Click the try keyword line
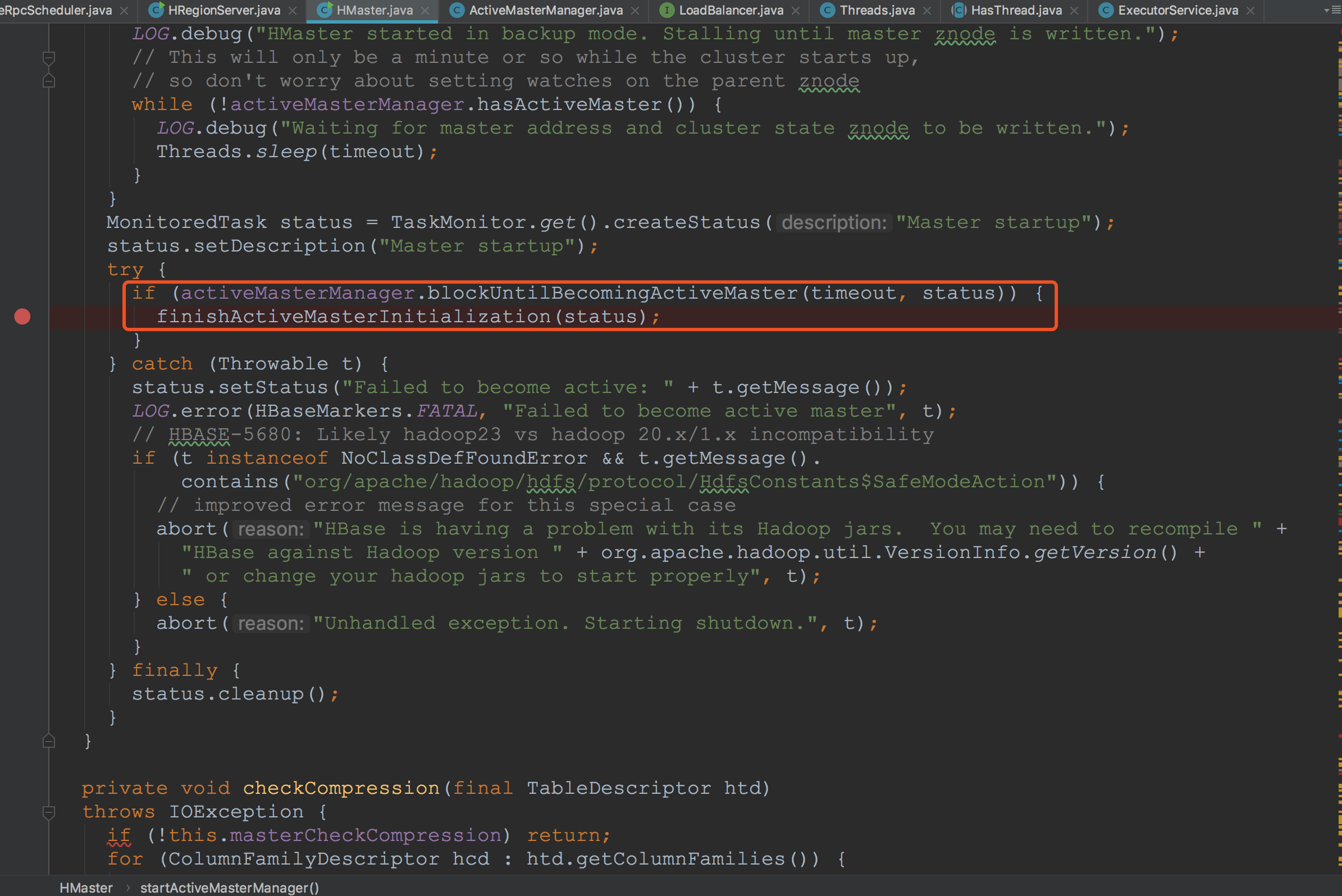The height and width of the screenshot is (896, 1342). [136, 269]
